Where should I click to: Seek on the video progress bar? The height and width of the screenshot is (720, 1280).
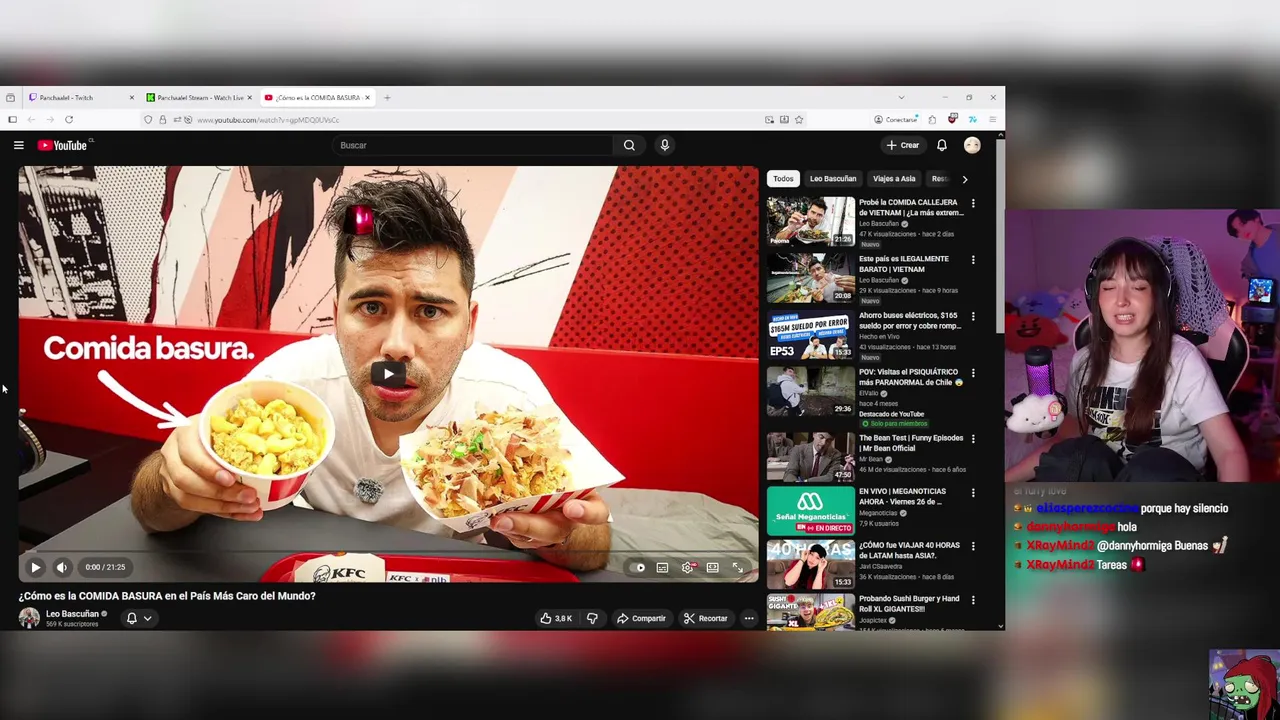[388, 552]
